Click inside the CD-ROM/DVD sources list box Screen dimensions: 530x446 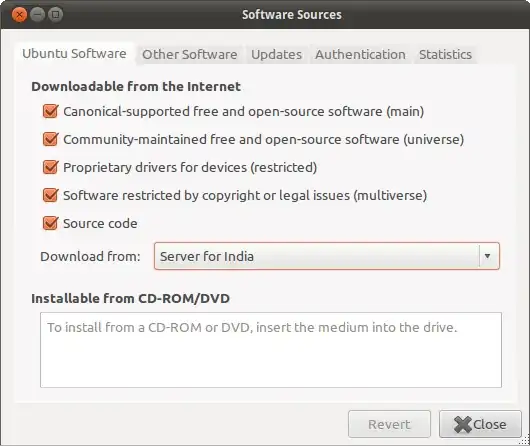click(x=271, y=350)
